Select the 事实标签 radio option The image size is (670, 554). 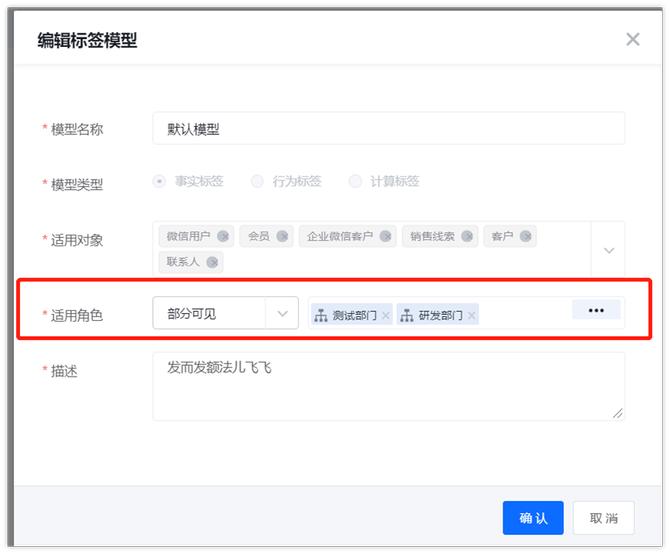pyautogui.click(x=159, y=182)
